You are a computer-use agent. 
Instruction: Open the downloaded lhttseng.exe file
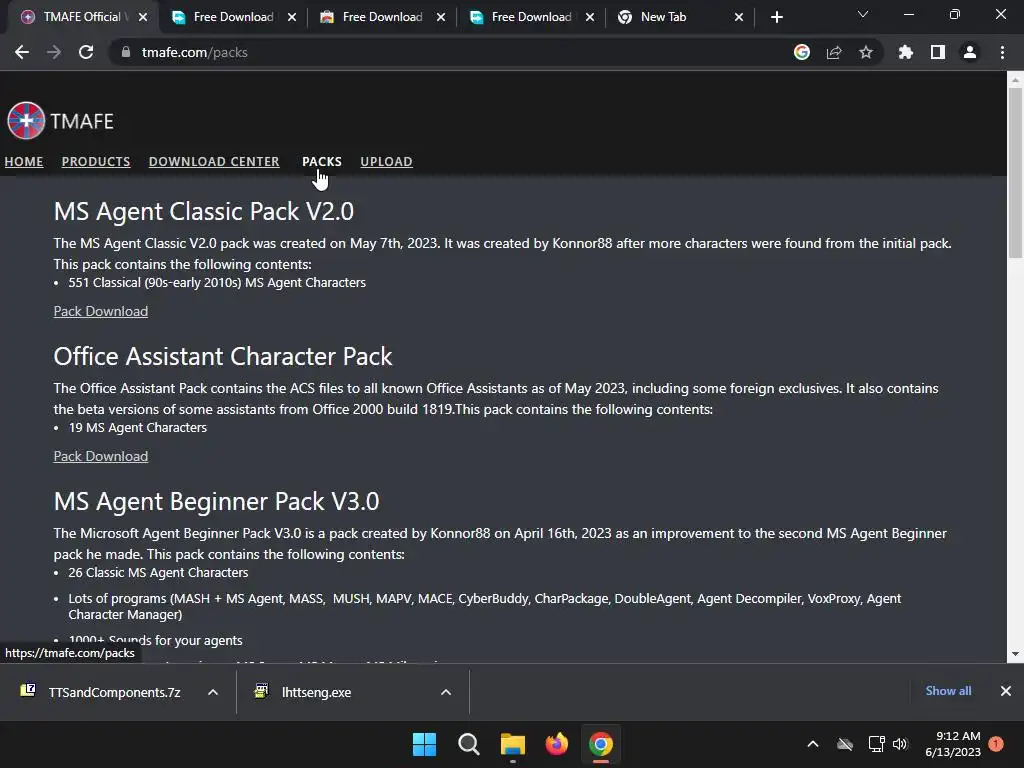pyautogui.click(x=316, y=692)
